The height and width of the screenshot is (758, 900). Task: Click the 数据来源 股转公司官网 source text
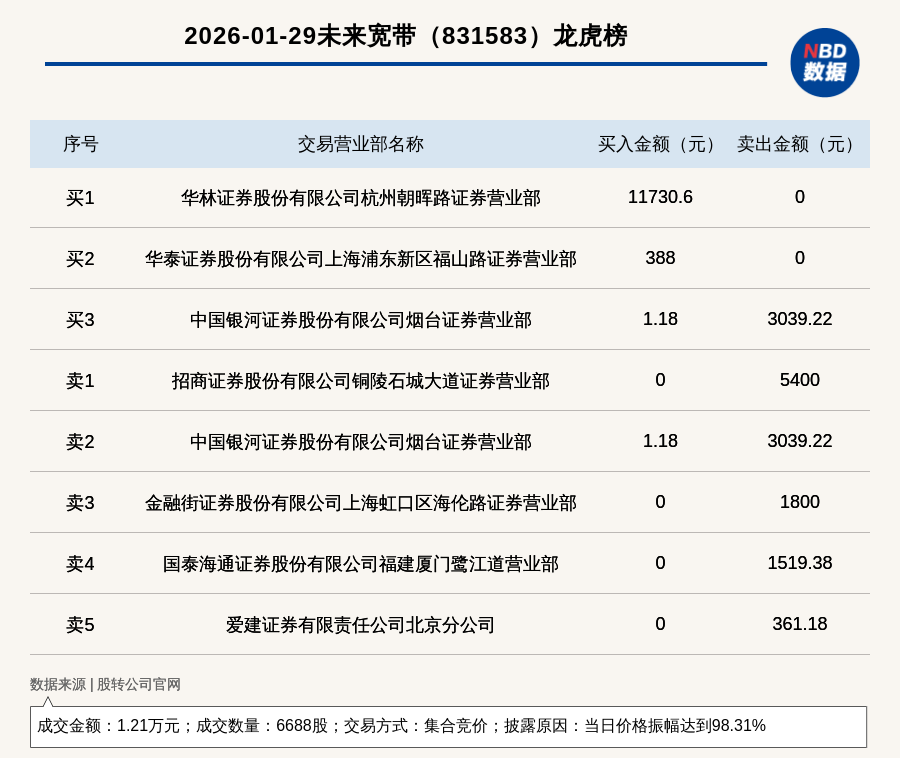coord(105,684)
